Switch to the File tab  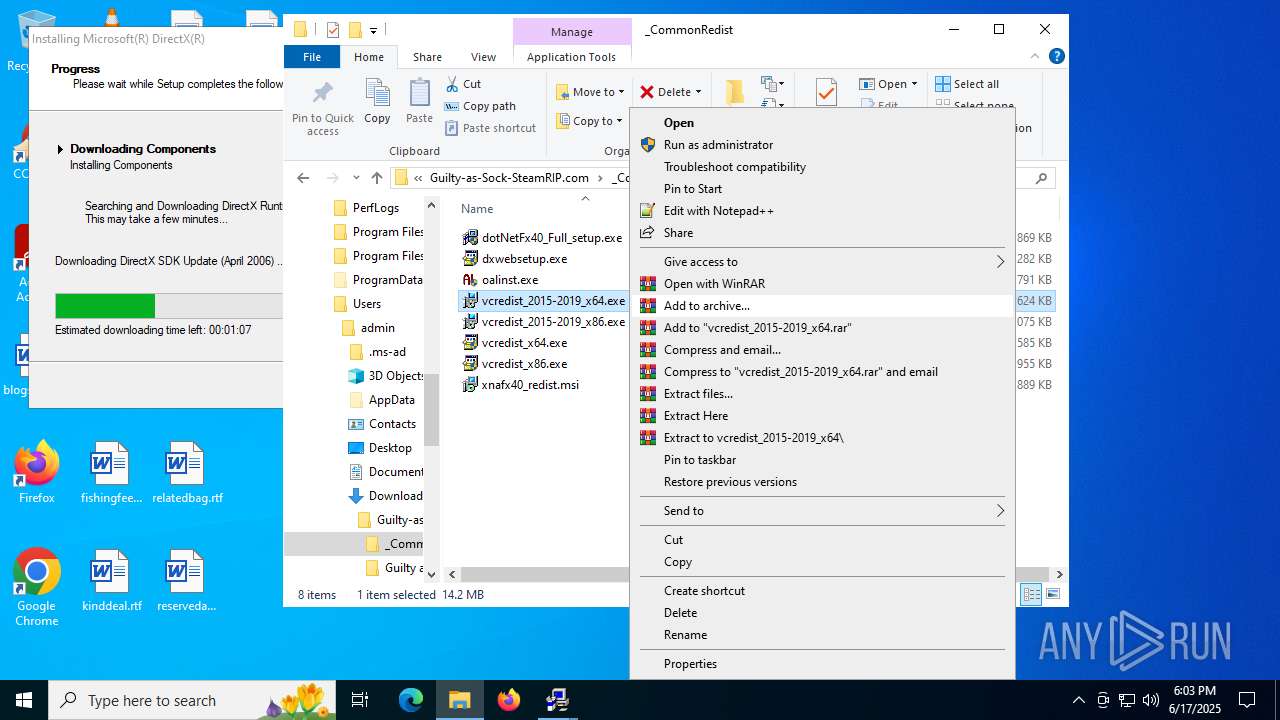point(312,57)
